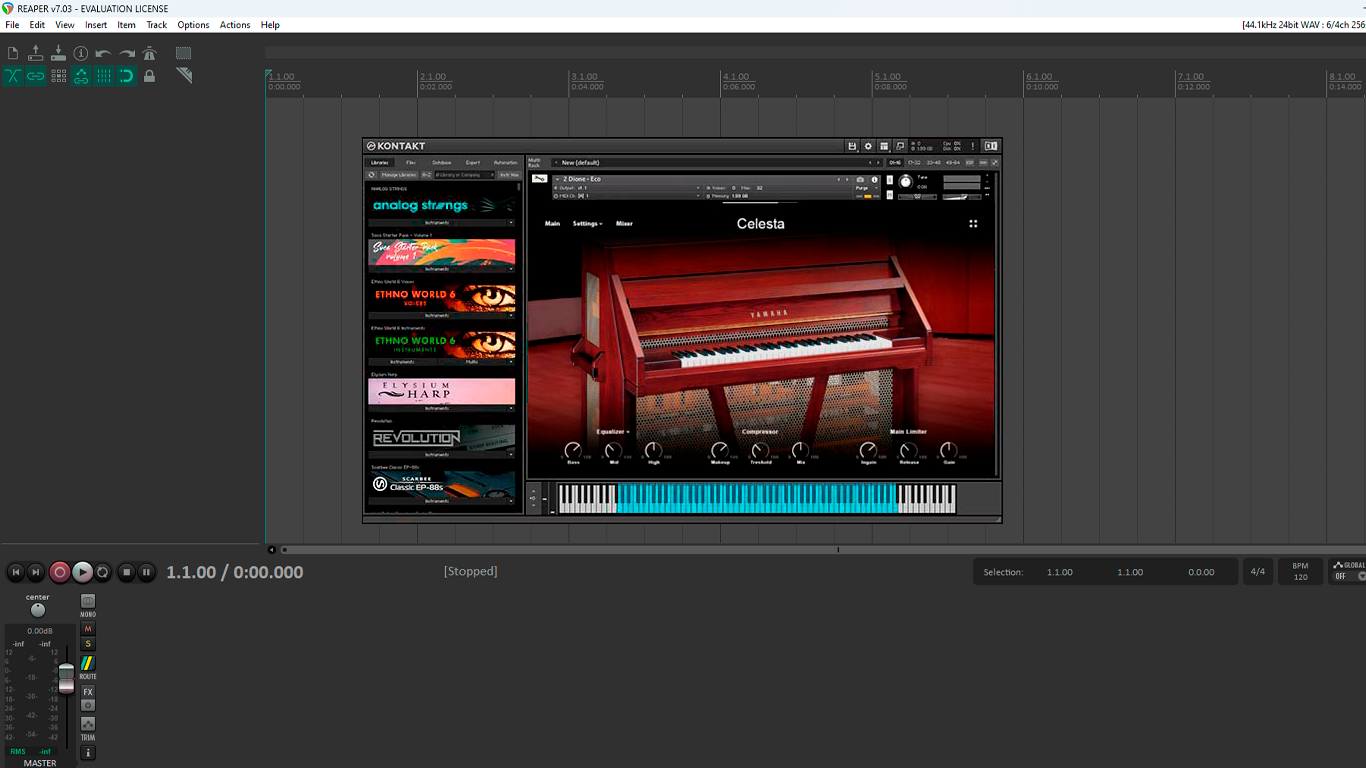The height and width of the screenshot is (768, 1366).
Task: Click Kontakt exclamation panic icon
Action: [x=972, y=146]
